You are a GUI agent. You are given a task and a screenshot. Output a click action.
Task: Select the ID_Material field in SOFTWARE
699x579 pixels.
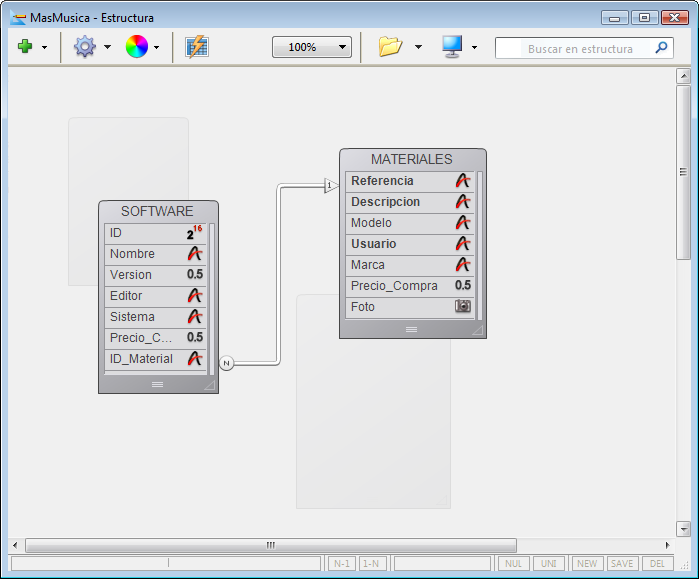(x=141, y=359)
